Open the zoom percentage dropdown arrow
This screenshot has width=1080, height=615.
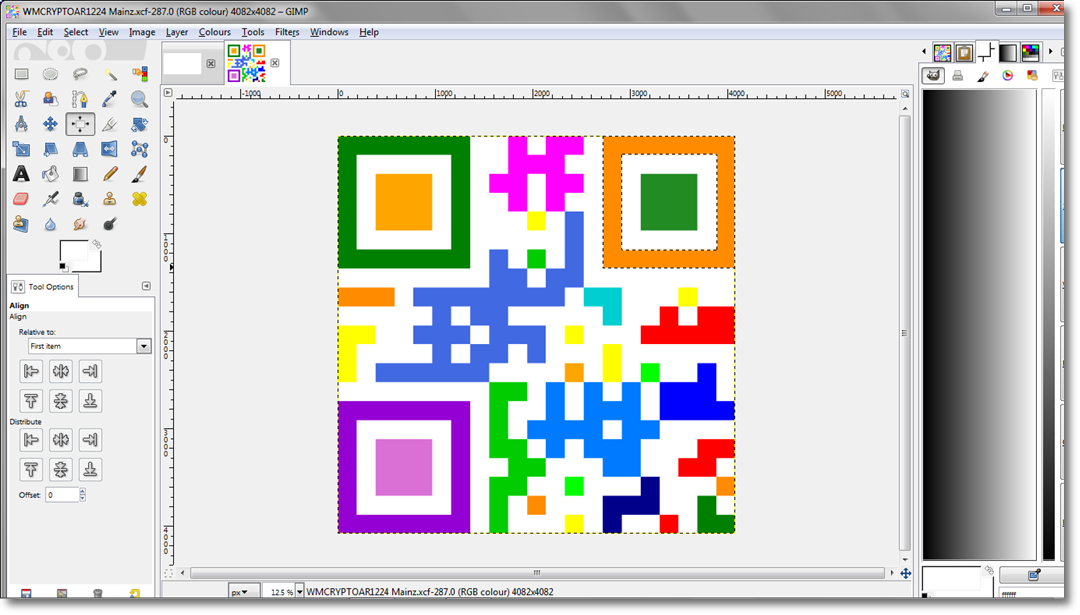(x=300, y=592)
